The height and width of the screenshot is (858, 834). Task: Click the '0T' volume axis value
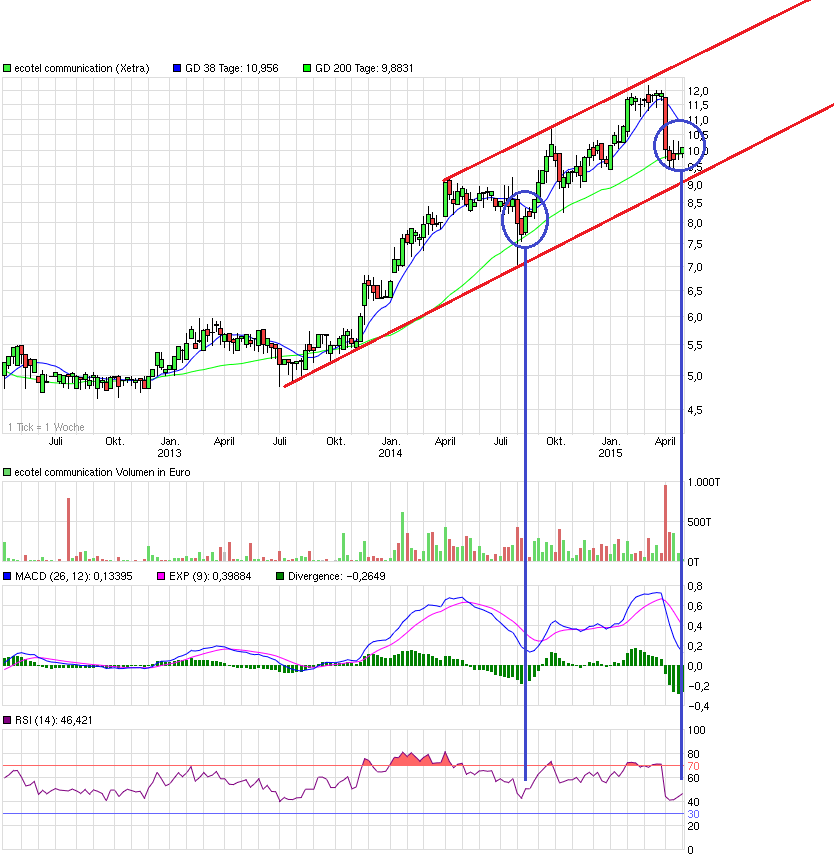pyautogui.click(x=693, y=562)
